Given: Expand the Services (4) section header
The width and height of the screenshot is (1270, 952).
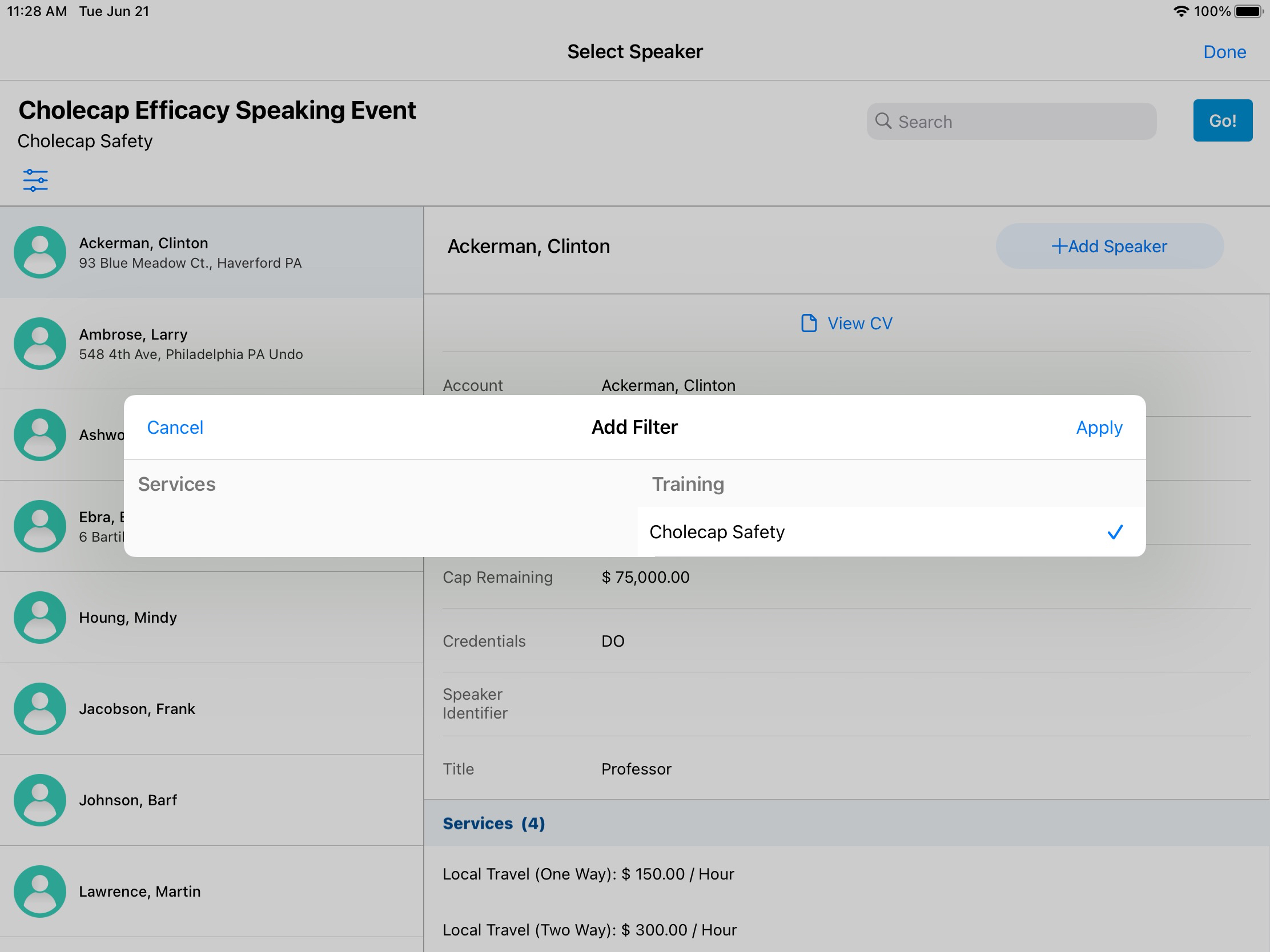Looking at the screenshot, I should tap(494, 824).
